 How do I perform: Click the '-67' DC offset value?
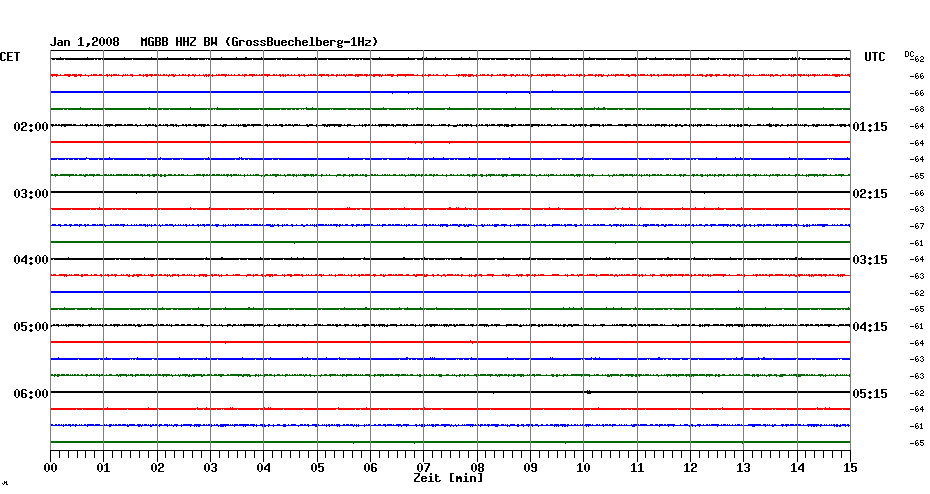click(x=917, y=227)
